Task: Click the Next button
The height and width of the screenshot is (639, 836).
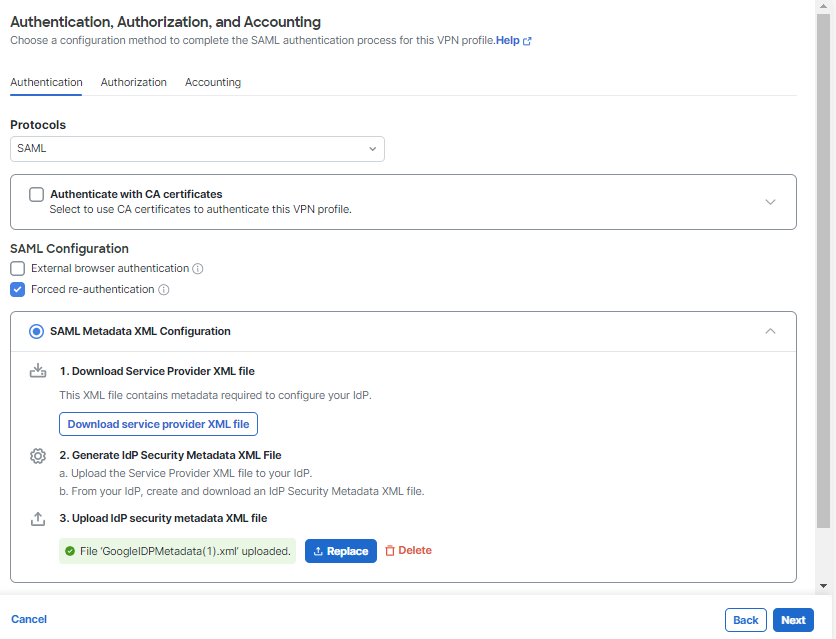Action: (793, 620)
